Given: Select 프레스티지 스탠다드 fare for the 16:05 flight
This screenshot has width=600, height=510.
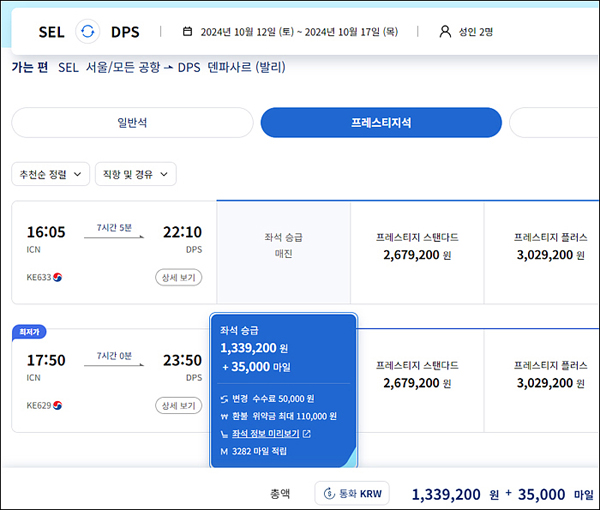Looking at the screenshot, I should 417,253.
